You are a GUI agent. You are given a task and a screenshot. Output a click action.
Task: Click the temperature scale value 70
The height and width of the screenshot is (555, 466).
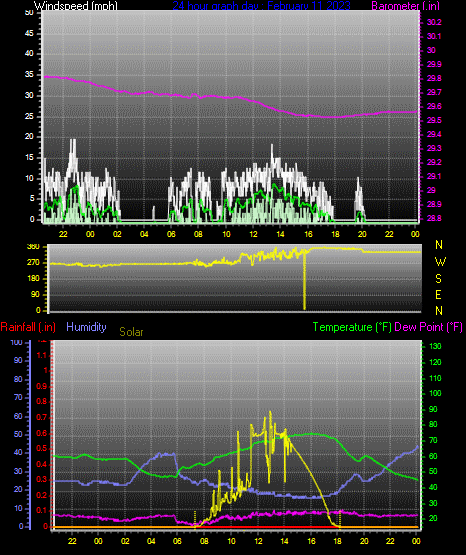[x=433, y=440]
